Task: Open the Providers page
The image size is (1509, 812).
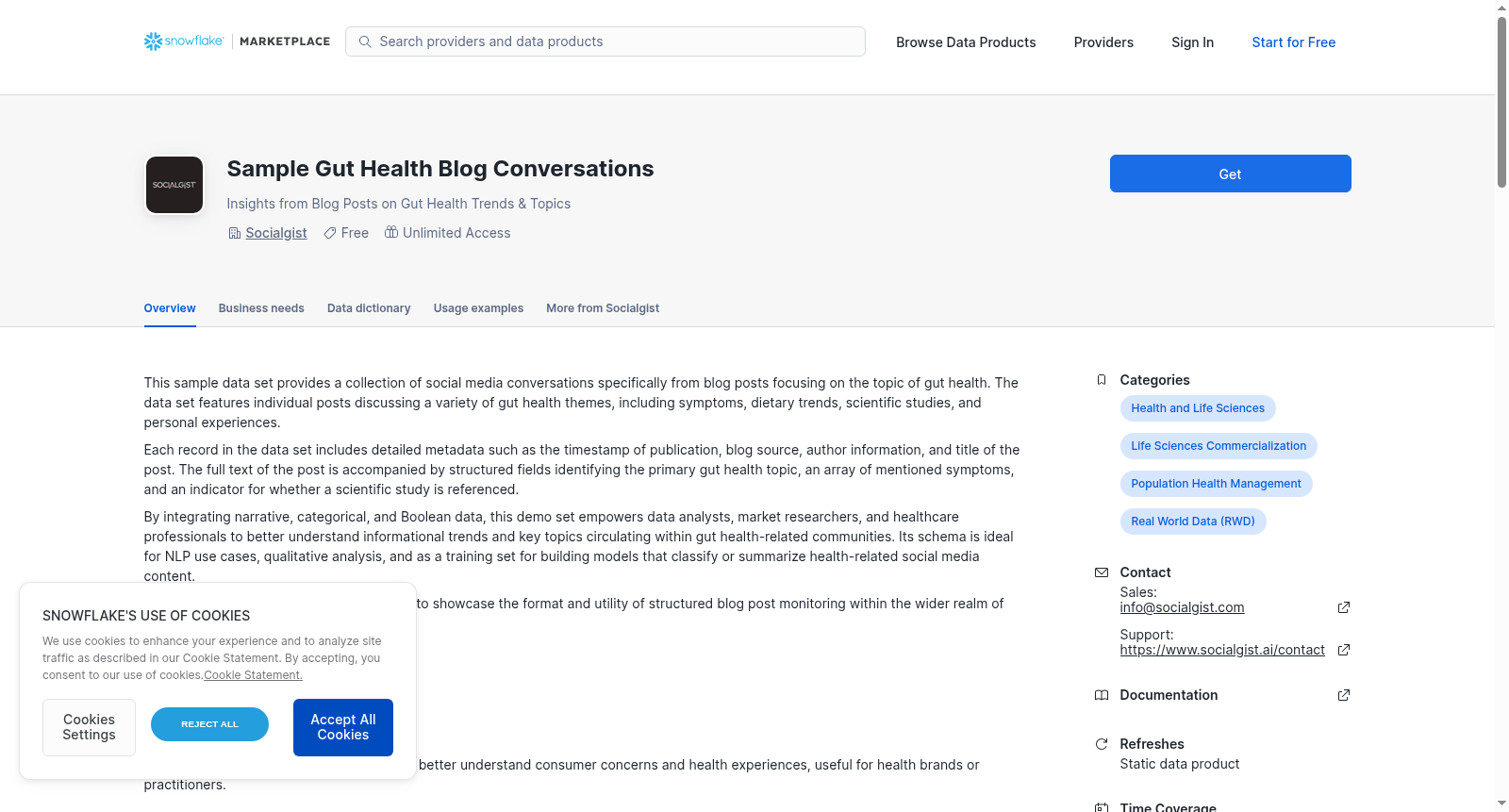Action: pyautogui.click(x=1103, y=42)
